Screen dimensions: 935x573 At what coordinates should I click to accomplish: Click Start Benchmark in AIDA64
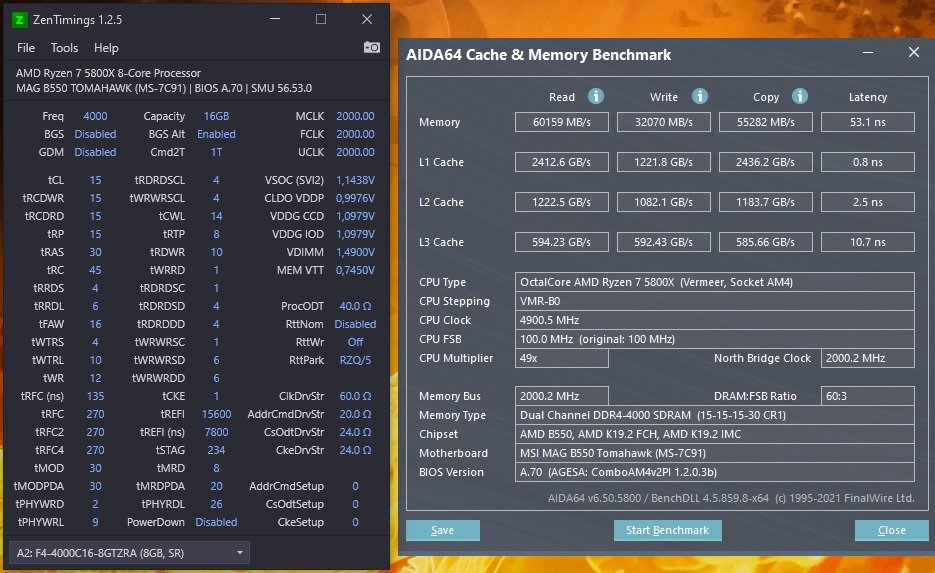tap(667, 530)
